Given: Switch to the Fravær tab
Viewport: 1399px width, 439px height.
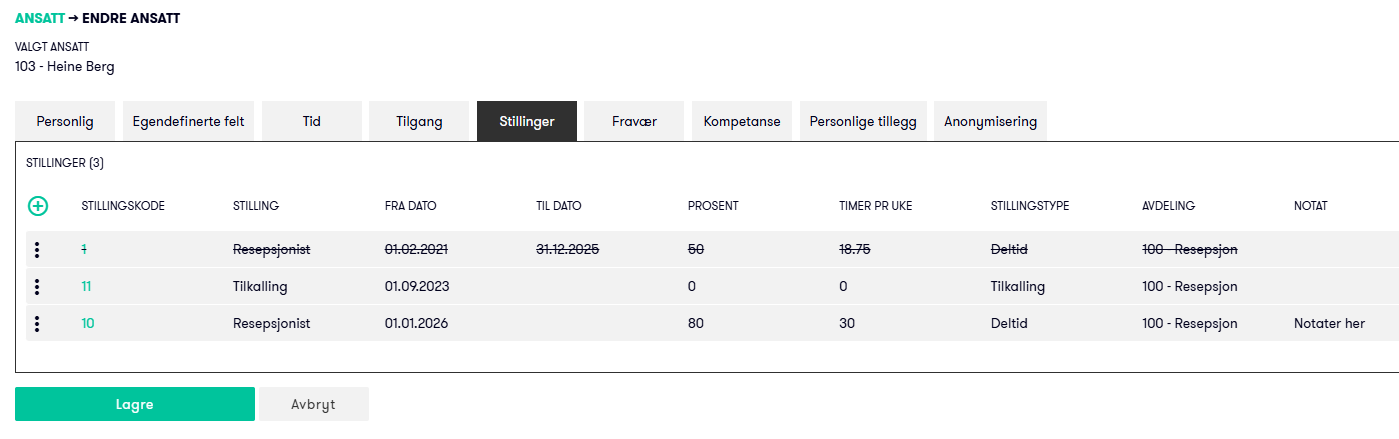Looking at the screenshot, I should 634,121.
